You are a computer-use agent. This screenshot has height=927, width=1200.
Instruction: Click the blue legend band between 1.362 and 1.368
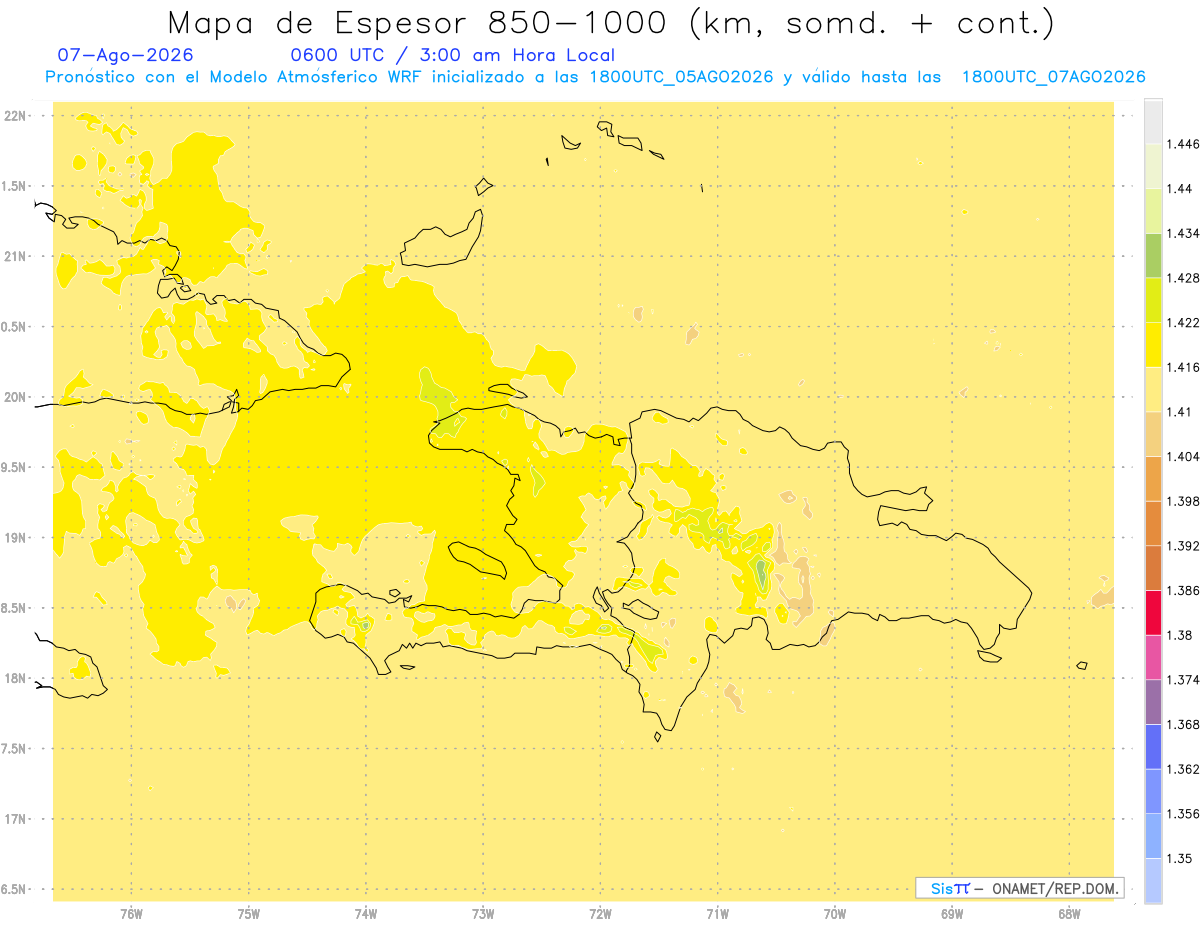pyautogui.click(x=1153, y=746)
